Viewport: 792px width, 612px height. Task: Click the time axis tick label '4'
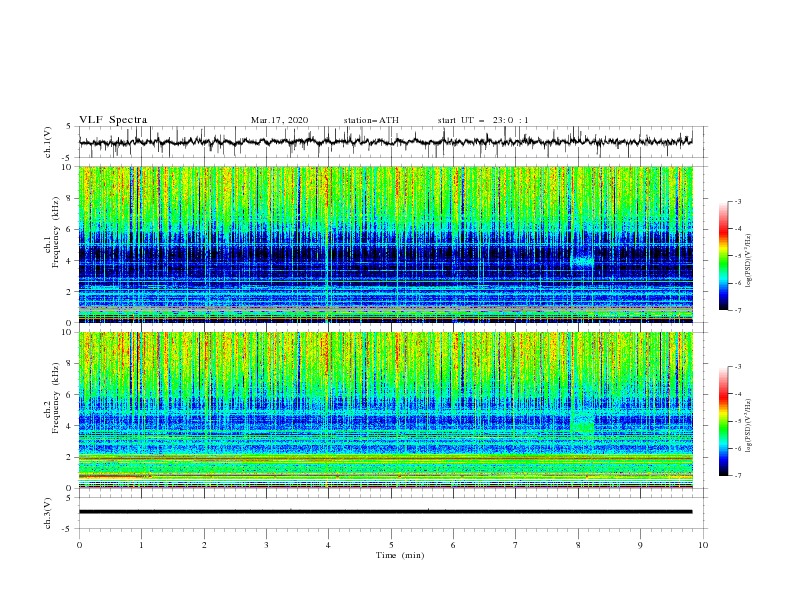coord(328,545)
